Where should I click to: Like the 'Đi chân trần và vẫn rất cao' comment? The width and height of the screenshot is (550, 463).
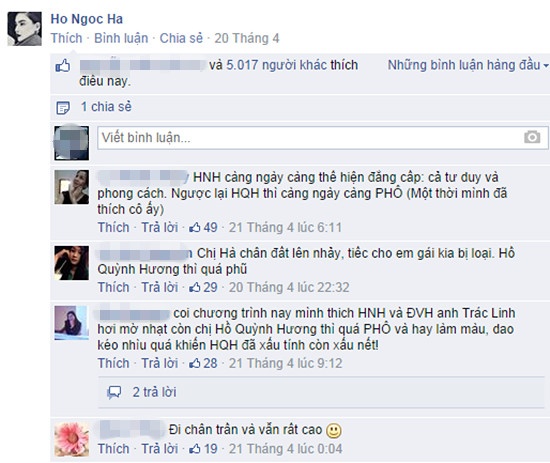pos(113,449)
